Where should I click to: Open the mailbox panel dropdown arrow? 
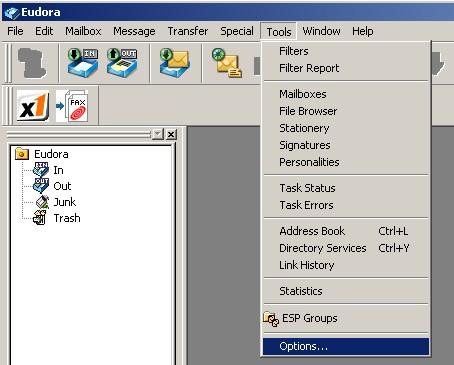pyautogui.click(x=157, y=134)
